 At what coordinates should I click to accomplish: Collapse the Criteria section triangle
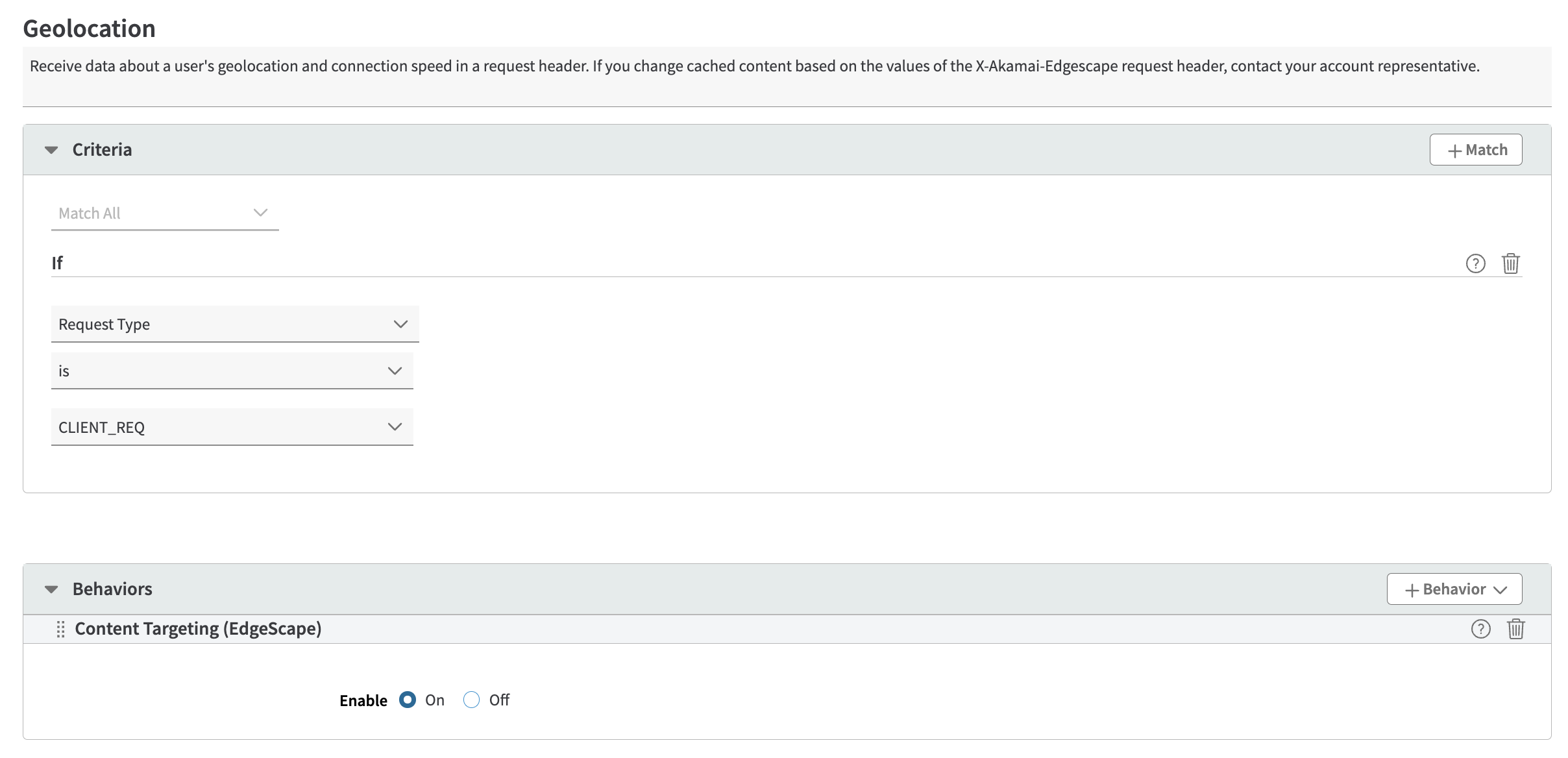pos(51,150)
